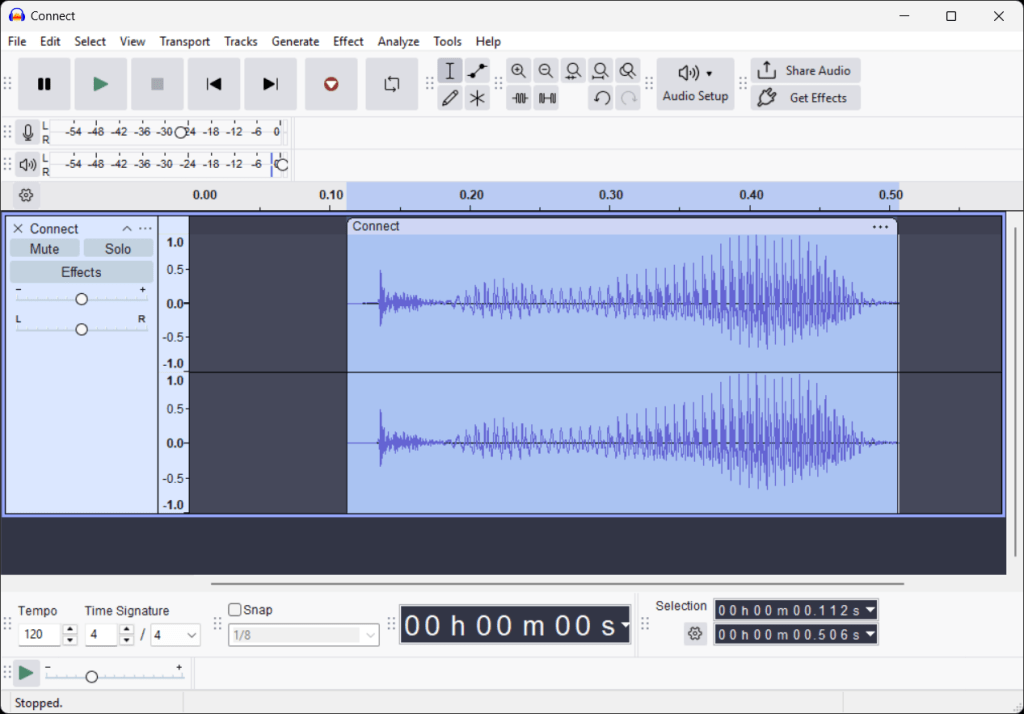Toggle the Loop button
This screenshot has width=1024, height=714.
391,84
